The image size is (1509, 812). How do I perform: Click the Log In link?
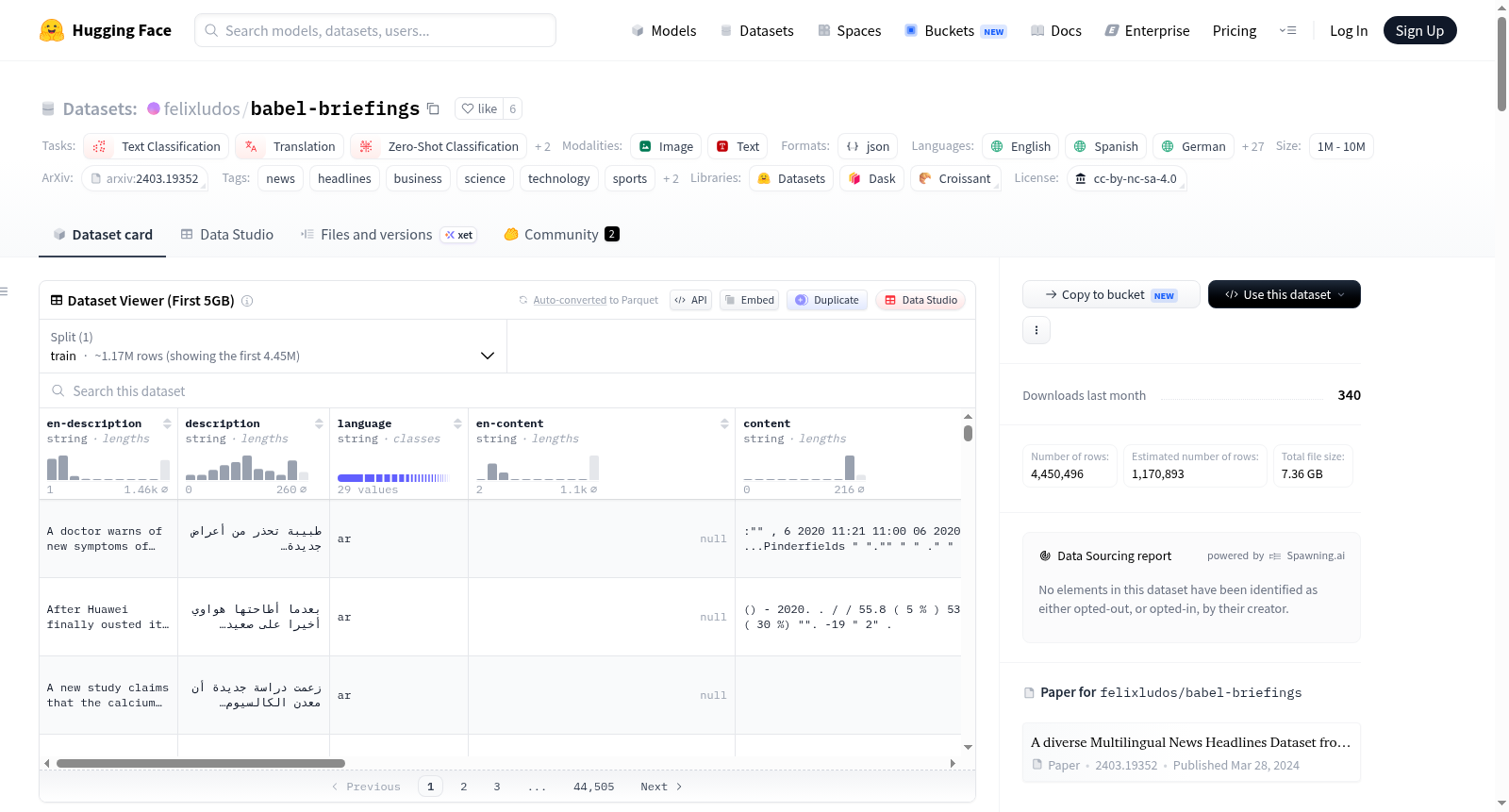1348,30
